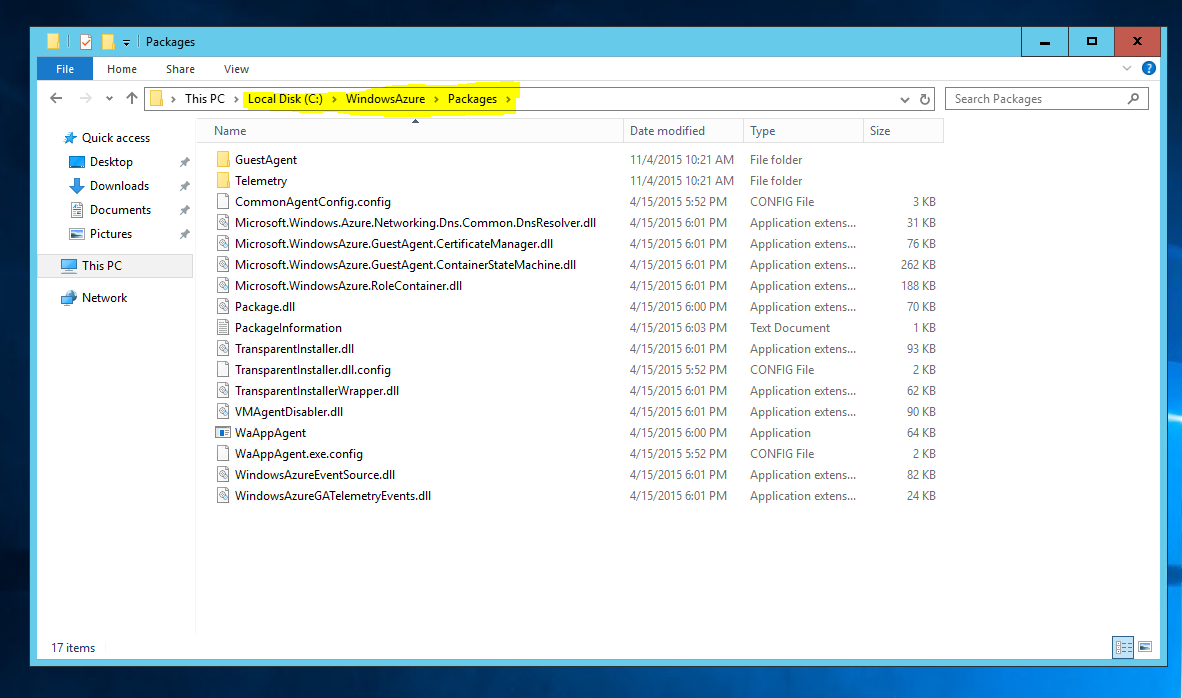1182x698 pixels.
Task: Open Customize Quick Access Toolbar dropdown
Action: pyautogui.click(x=127, y=43)
